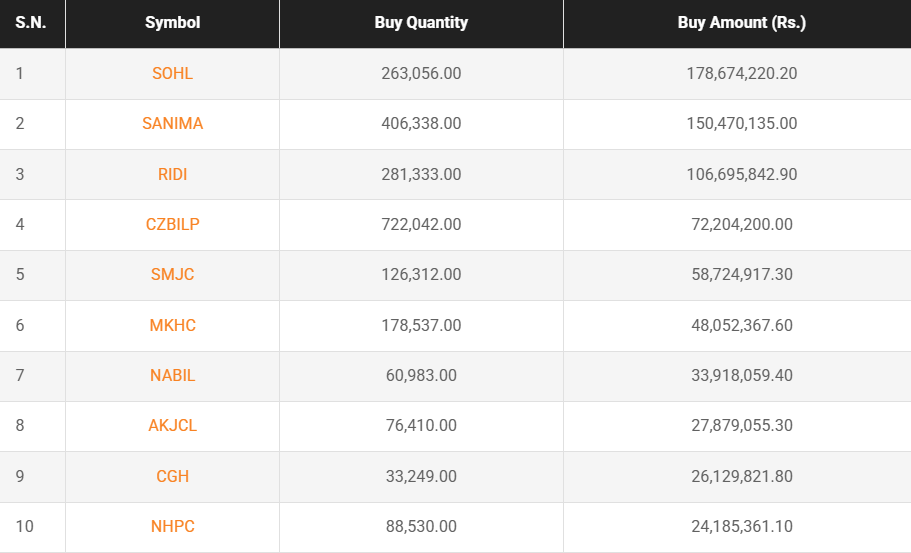Select buy amount 33,918,059.40
Screen dimensions: 911x553
coord(741,375)
